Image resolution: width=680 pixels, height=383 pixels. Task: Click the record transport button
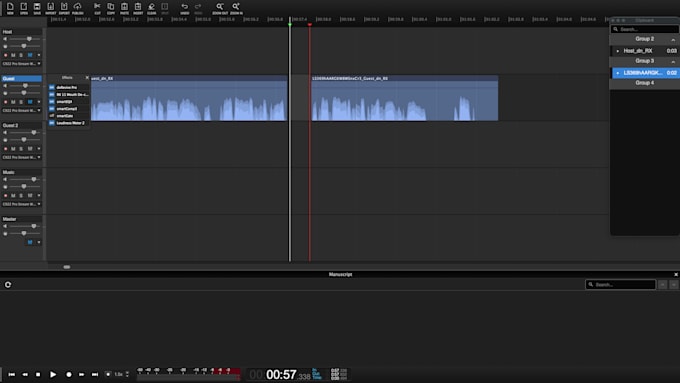pos(69,374)
